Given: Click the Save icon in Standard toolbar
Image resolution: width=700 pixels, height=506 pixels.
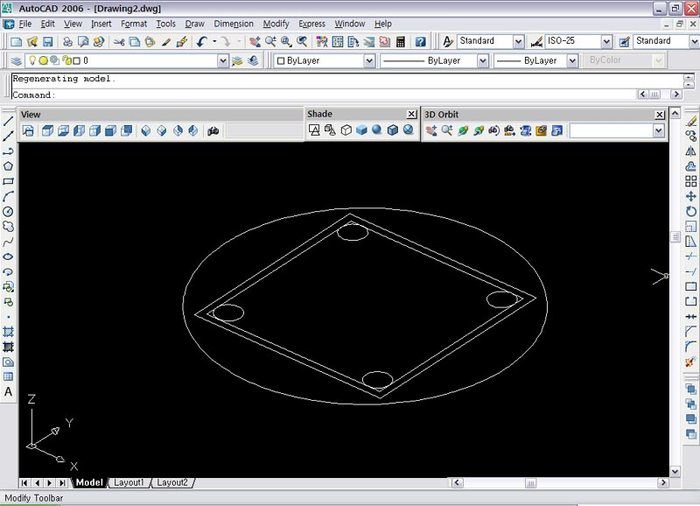Looking at the screenshot, I should 47,42.
